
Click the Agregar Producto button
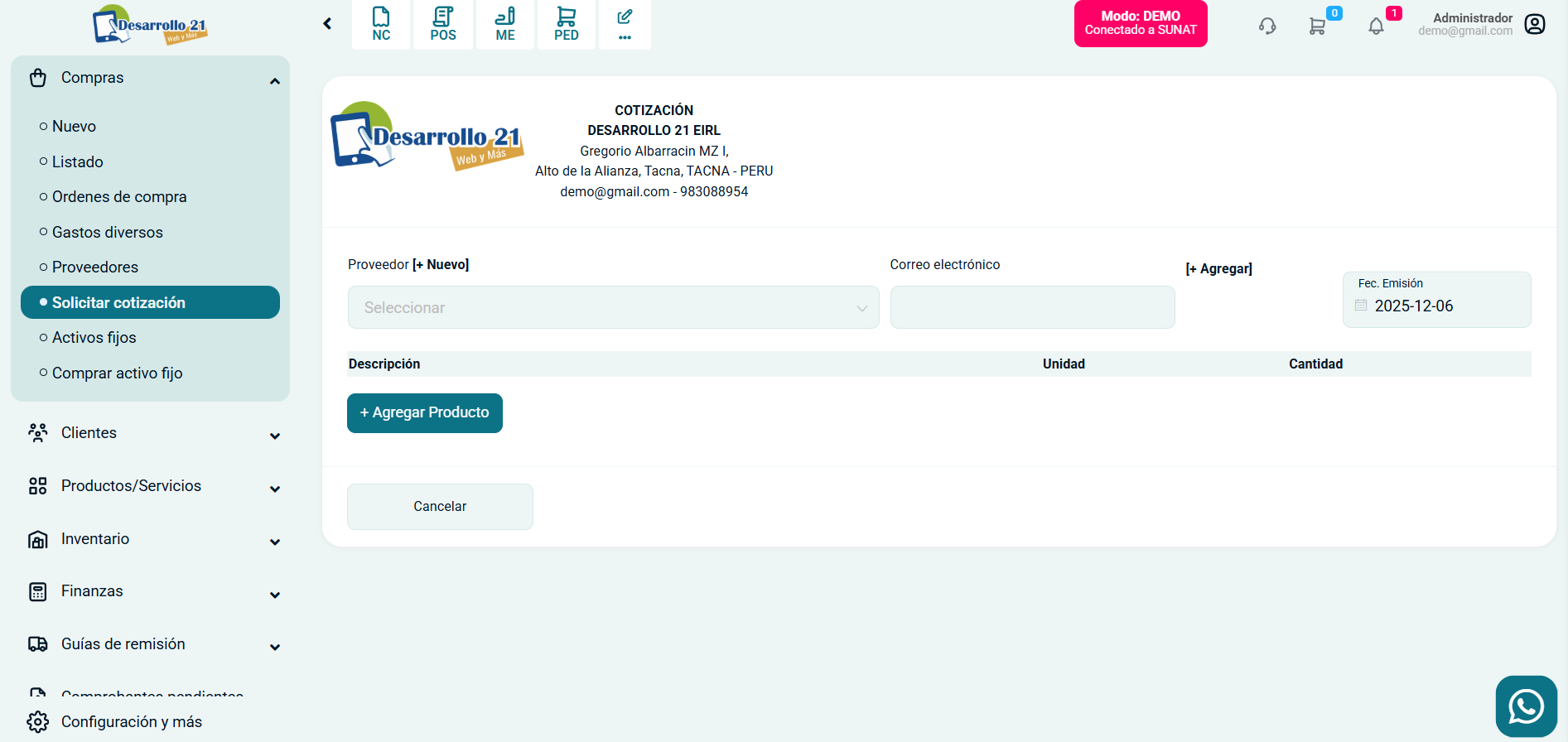pos(425,412)
